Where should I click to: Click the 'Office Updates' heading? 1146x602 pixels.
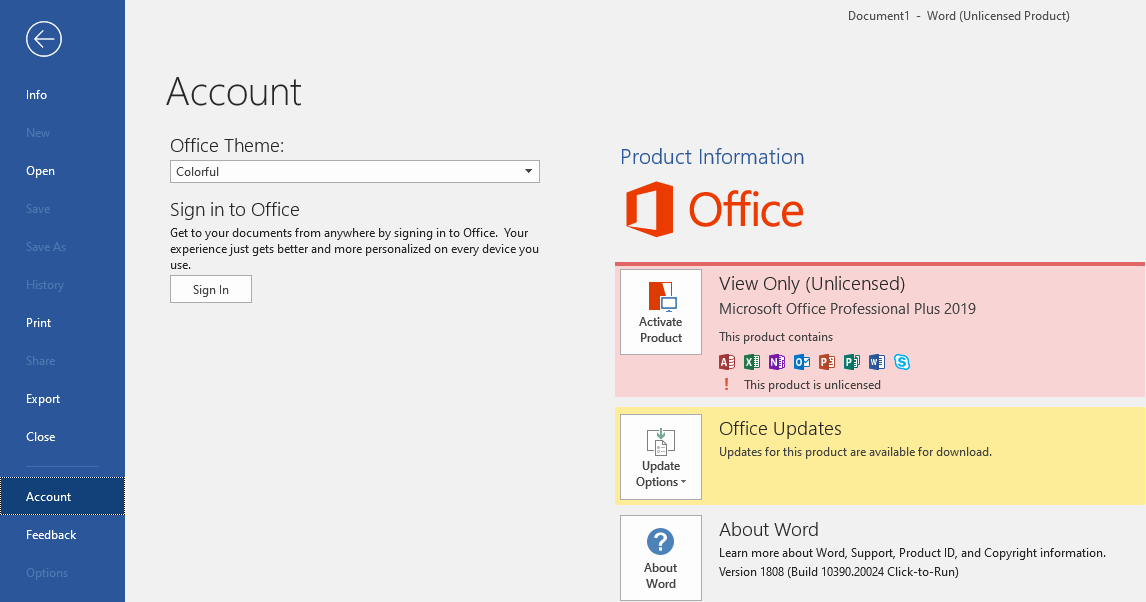coord(780,428)
